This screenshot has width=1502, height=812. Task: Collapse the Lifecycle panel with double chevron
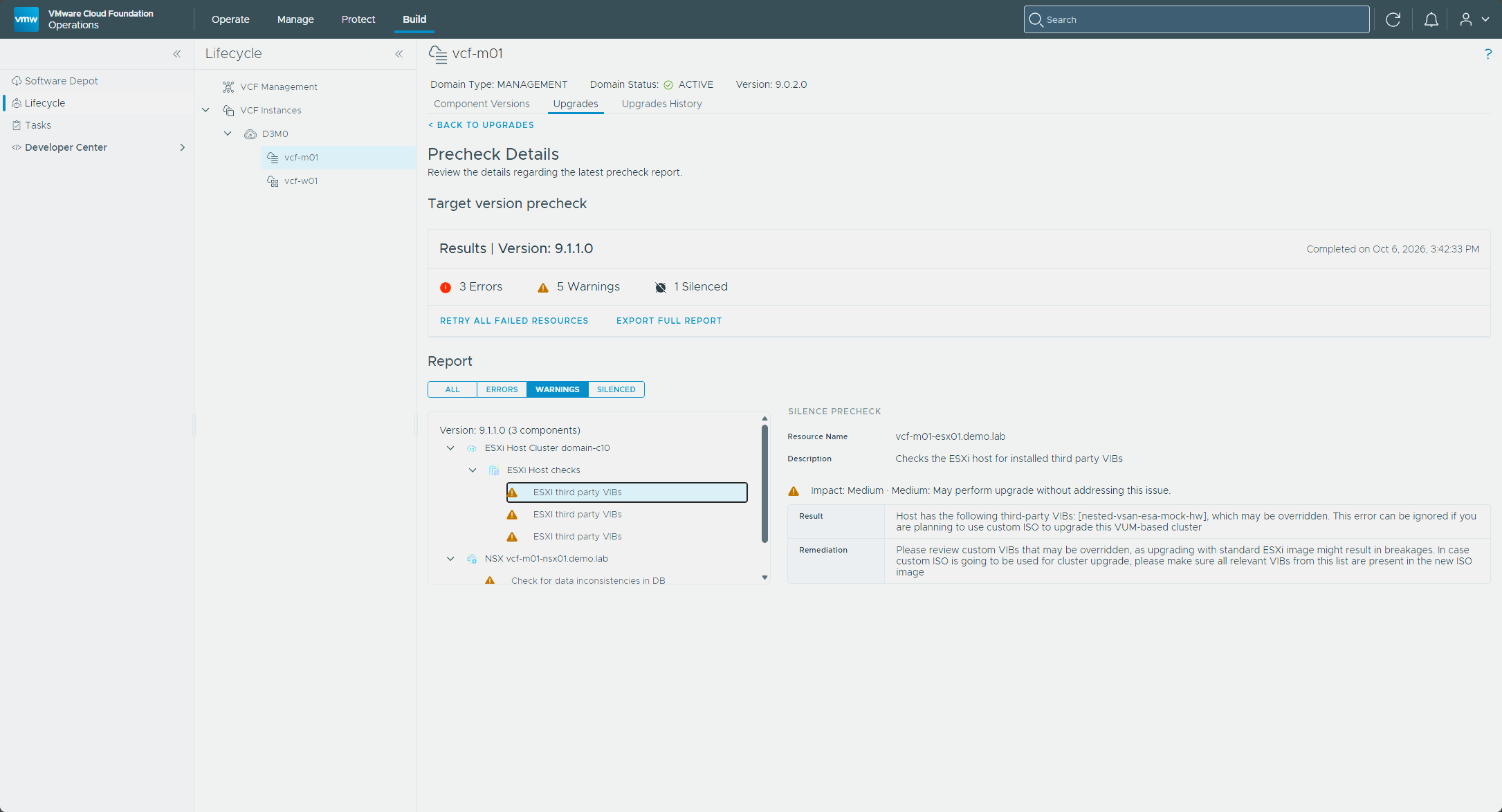(x=399, y=54)
